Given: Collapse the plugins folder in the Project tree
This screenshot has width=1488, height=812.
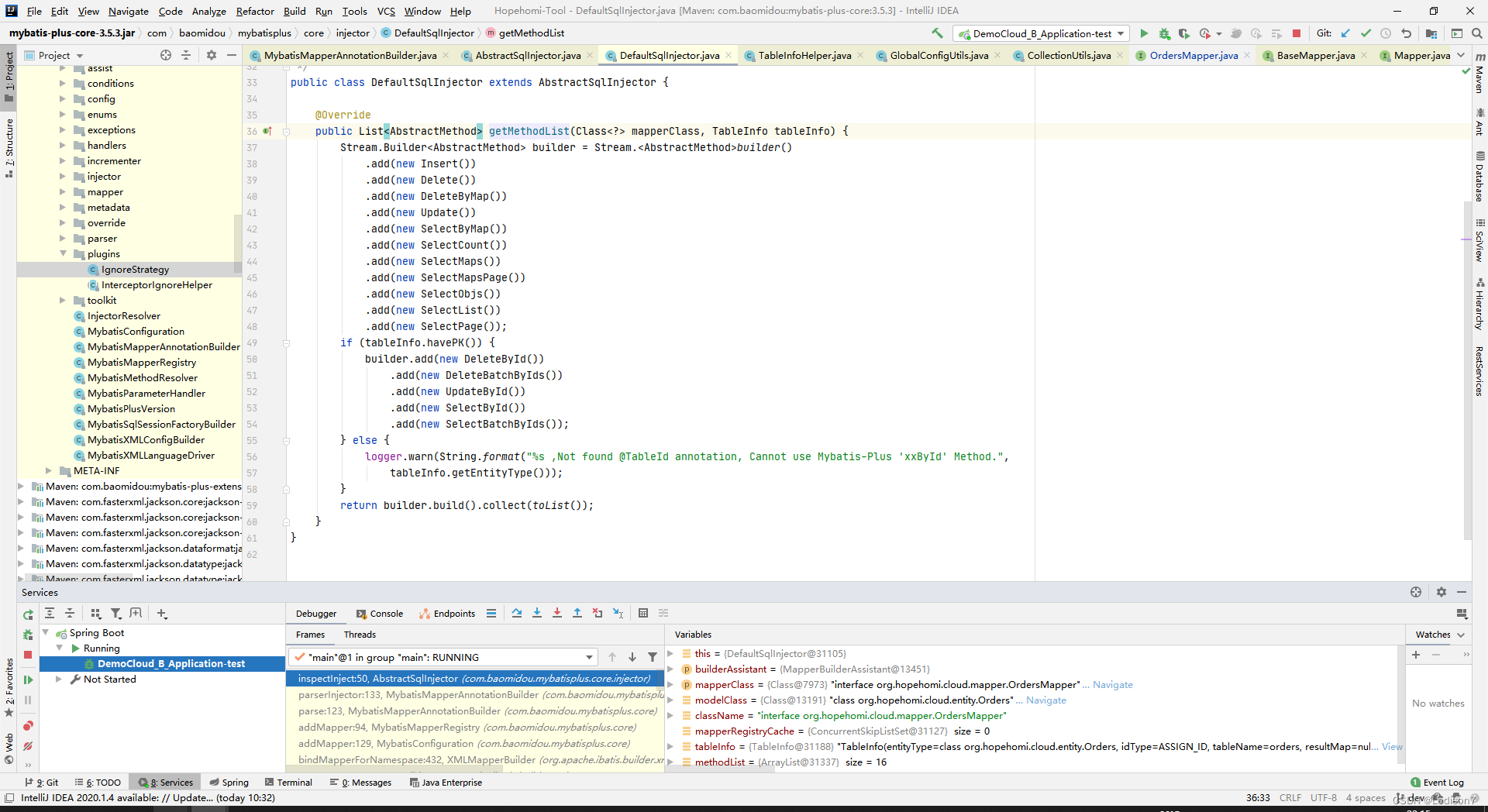Looking at the screenshot, I should pyautogui.click(x=63, y=253).
